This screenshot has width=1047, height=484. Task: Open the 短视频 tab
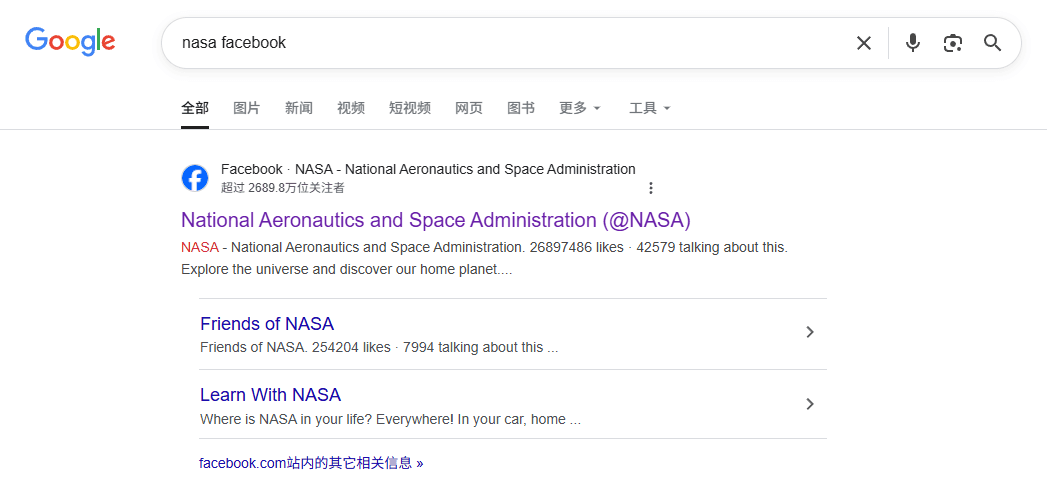click(409, 108)
